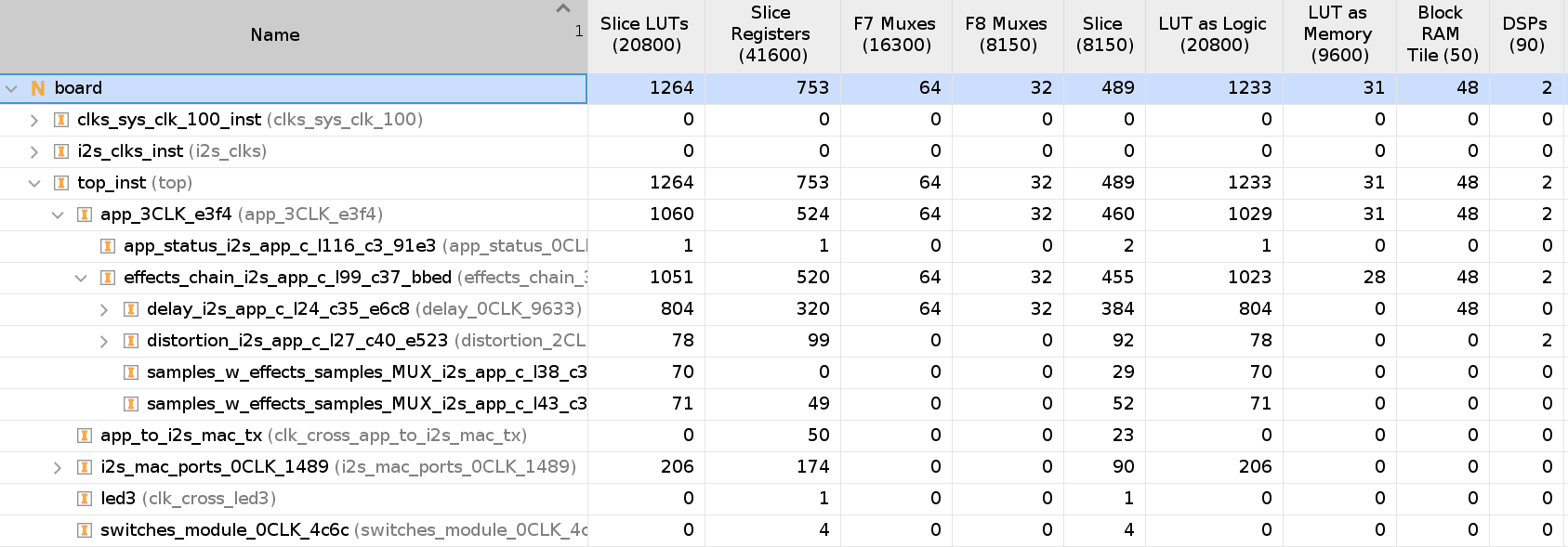
Task: Click Slice value 460 in app_3CLK_e3f4 row
Action: point(1117,215)
